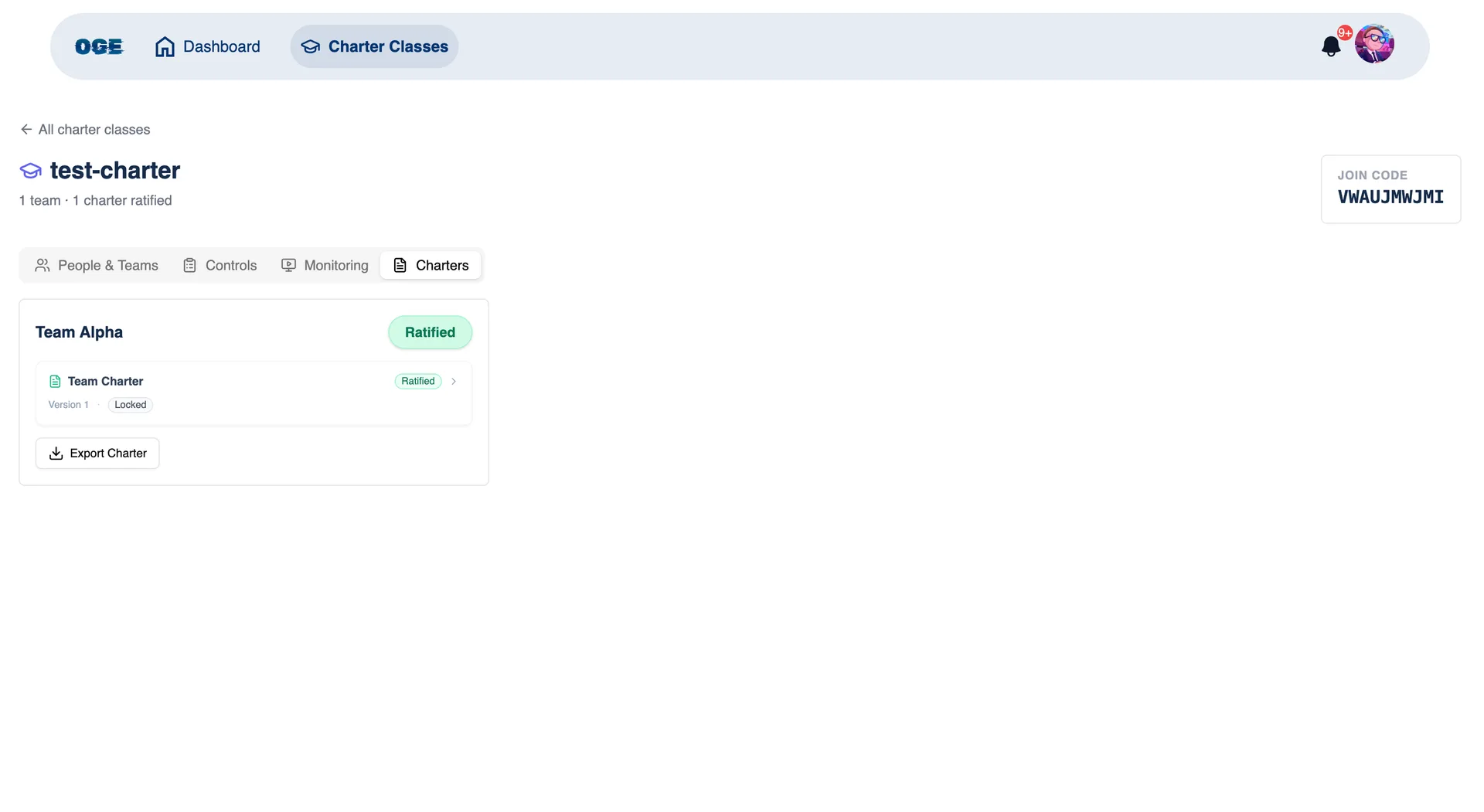Open the Team Charter title
This screenshot has height=812, width=1484.
(105, 381)
